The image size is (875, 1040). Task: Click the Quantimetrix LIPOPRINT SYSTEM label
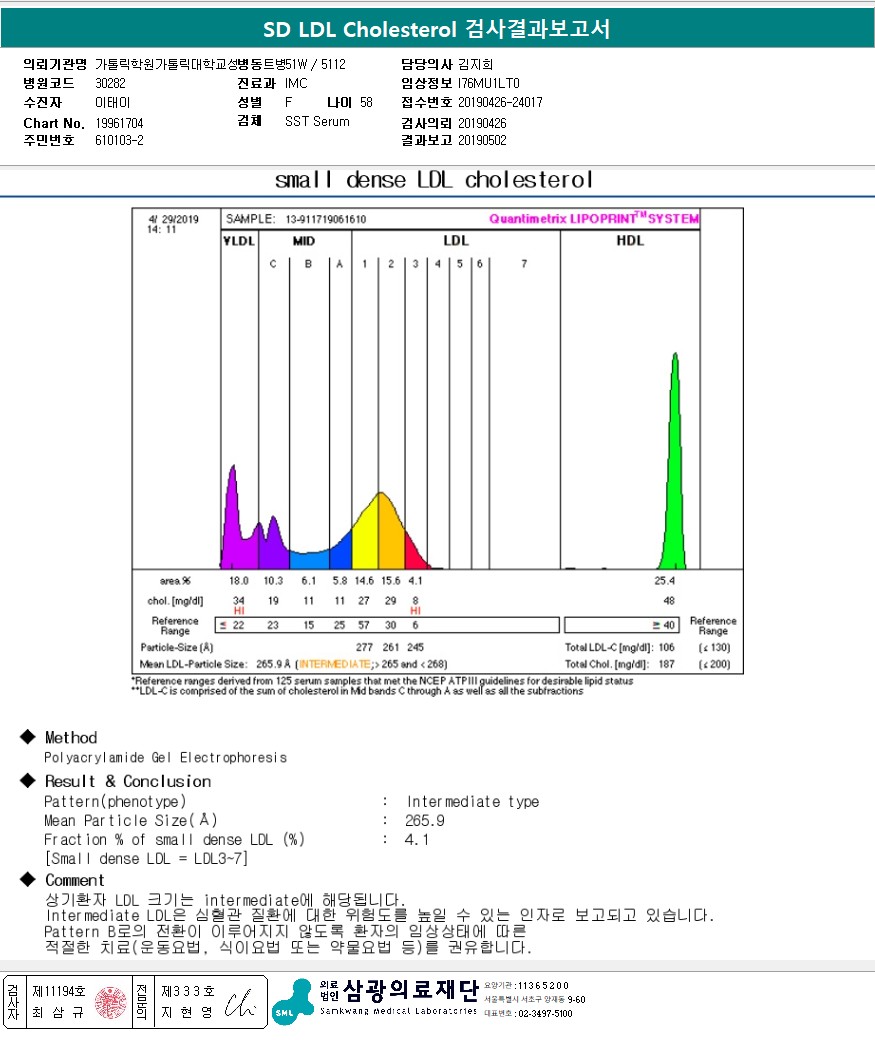[x=594, y=219]
